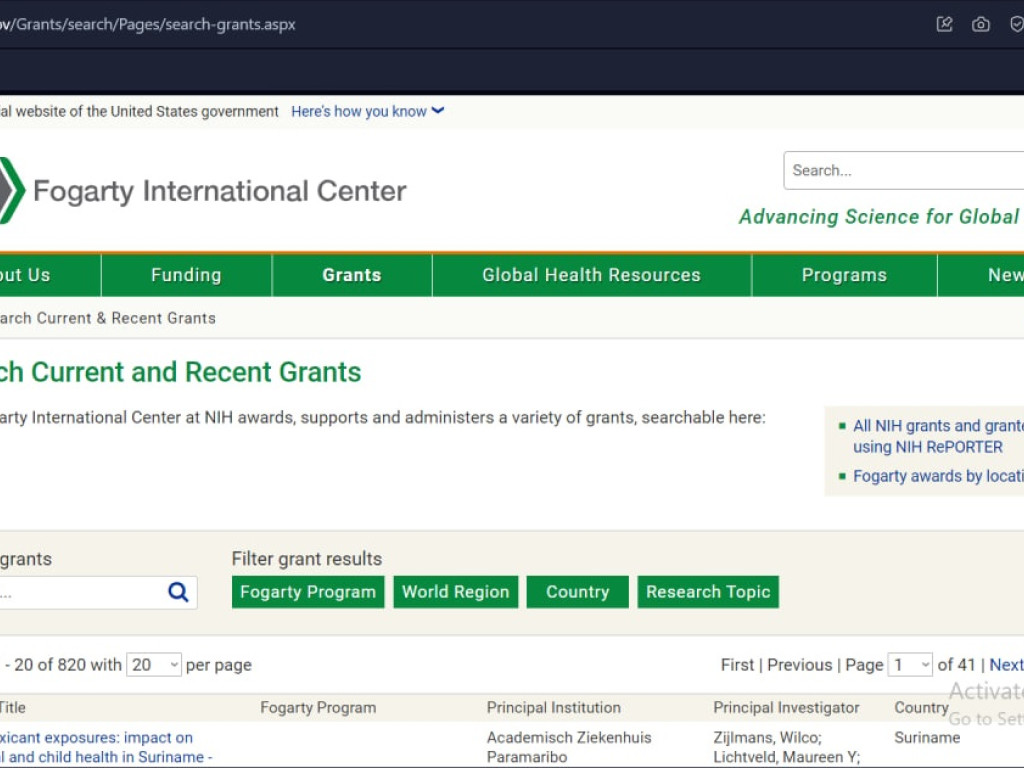
Task: Open the About Us menu item
Action: (50, 275)
